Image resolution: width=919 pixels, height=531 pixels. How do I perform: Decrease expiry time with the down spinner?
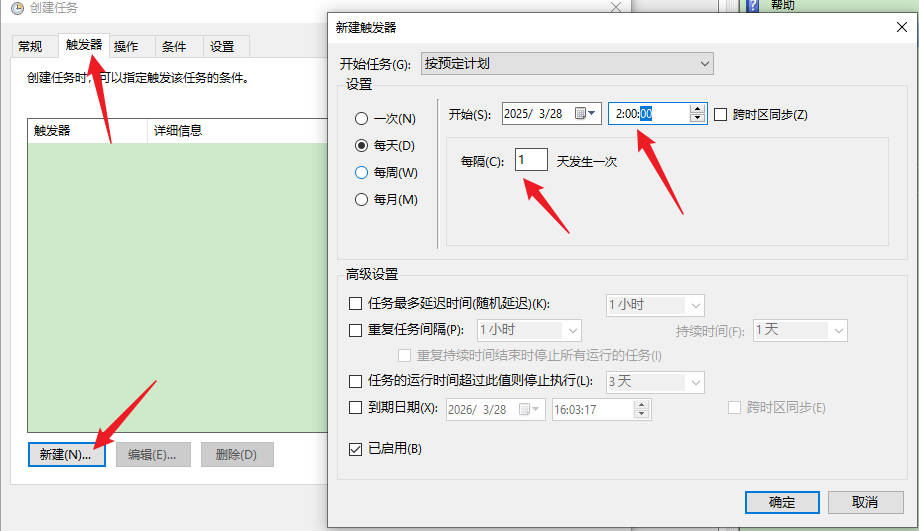click(x=641, y=413)
